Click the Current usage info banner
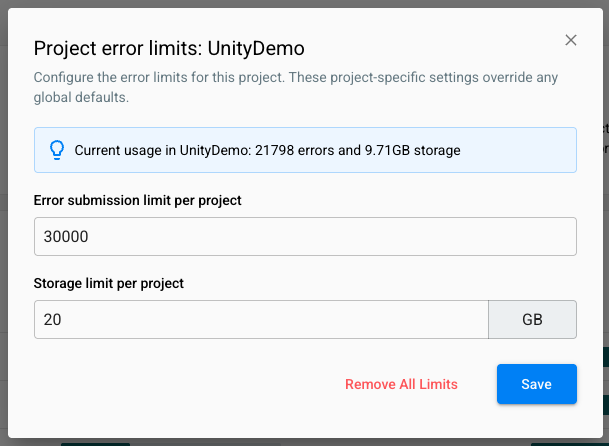 point(305,150)
